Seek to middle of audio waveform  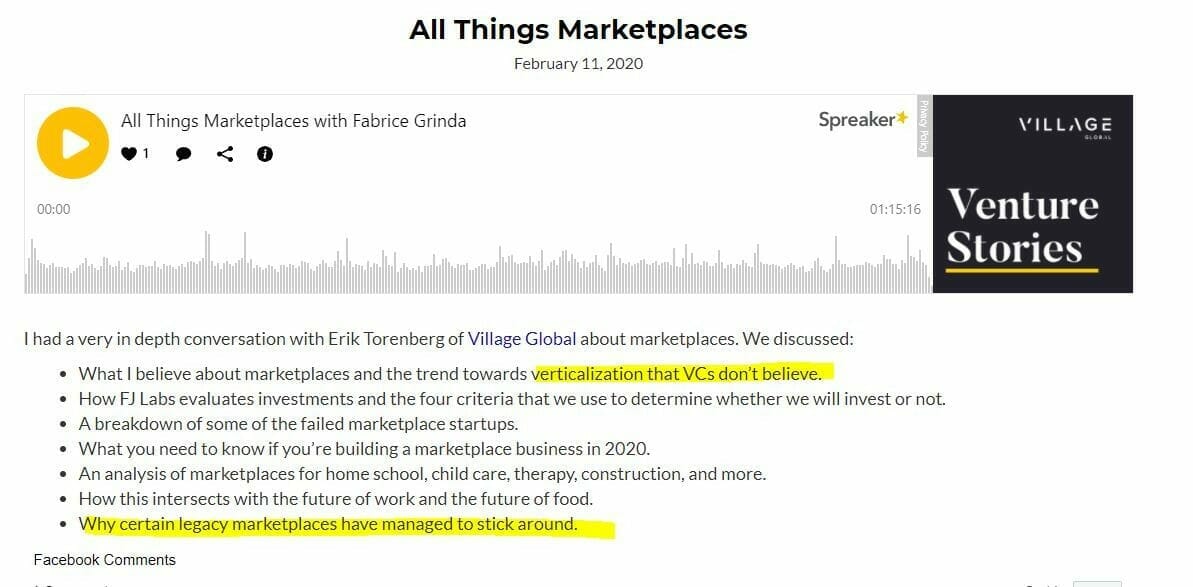click(477, 262)
